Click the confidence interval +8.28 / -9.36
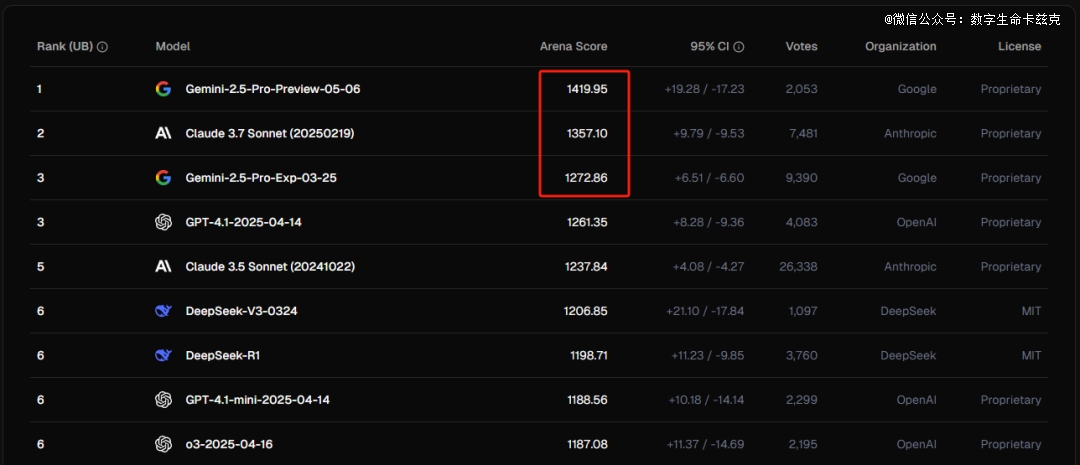Viewport: 1080px width, 465px height. click(x=709, y=223)
